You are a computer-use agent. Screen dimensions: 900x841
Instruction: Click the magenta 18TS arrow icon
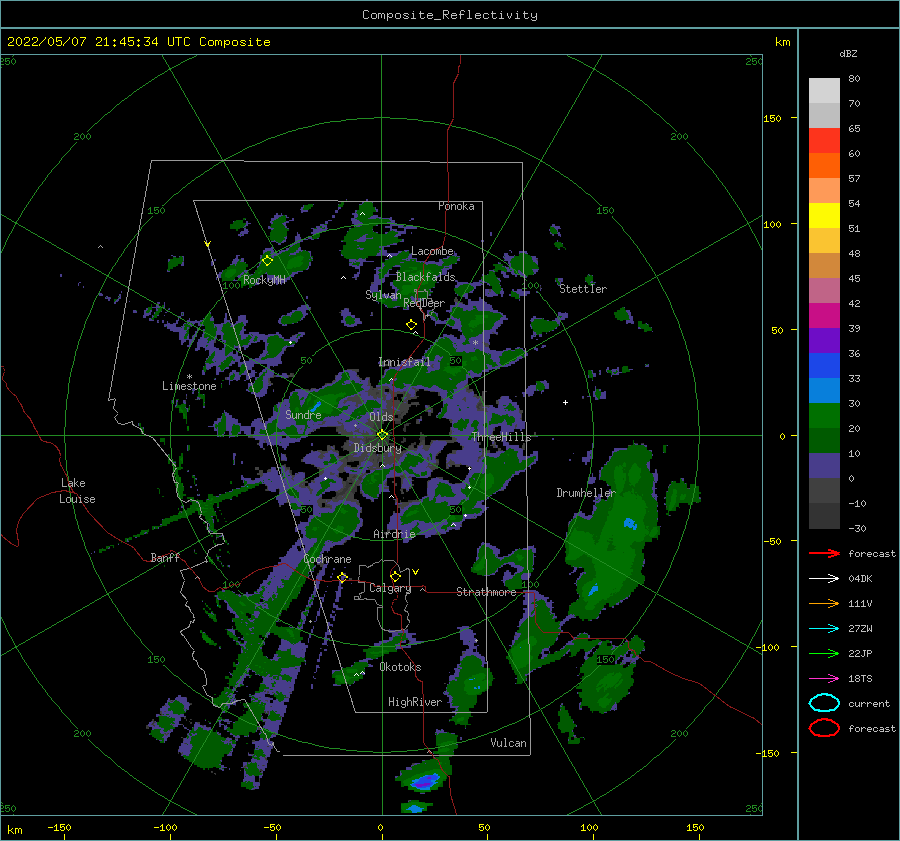tap(824, 679)
